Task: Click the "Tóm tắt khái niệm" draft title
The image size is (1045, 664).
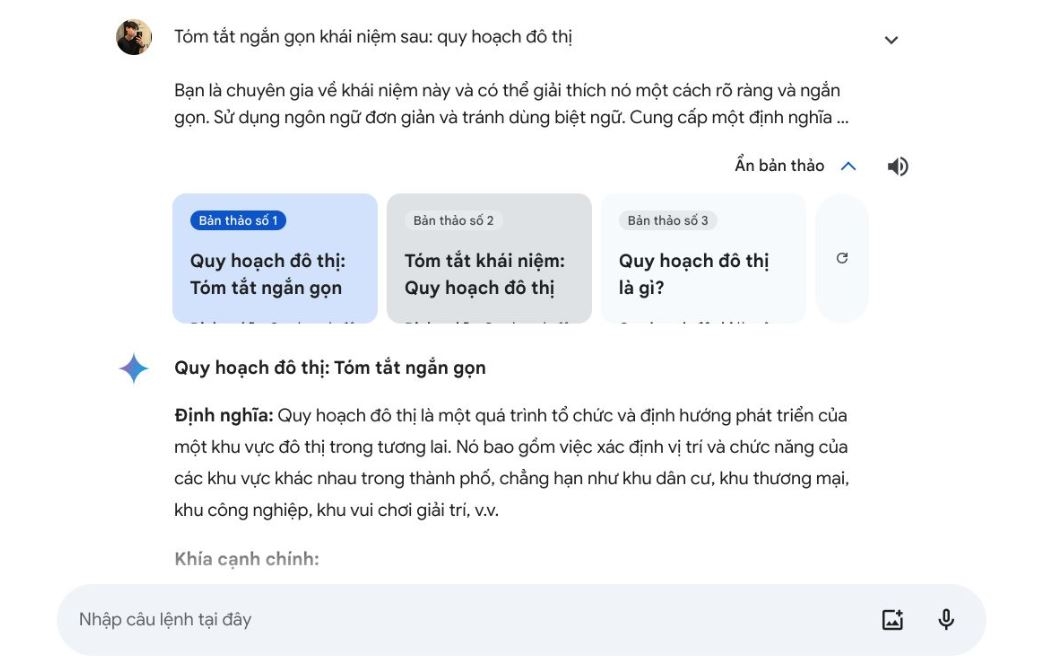Action: coord(485,274)
